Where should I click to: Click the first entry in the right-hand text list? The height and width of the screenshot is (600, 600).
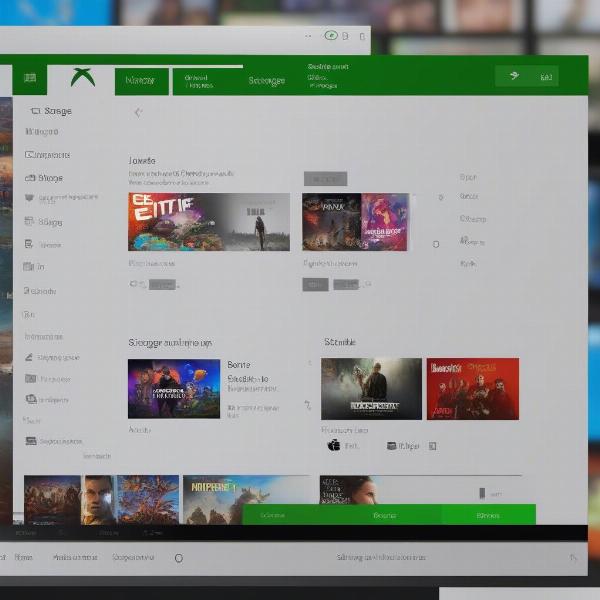tap(468, 177)
